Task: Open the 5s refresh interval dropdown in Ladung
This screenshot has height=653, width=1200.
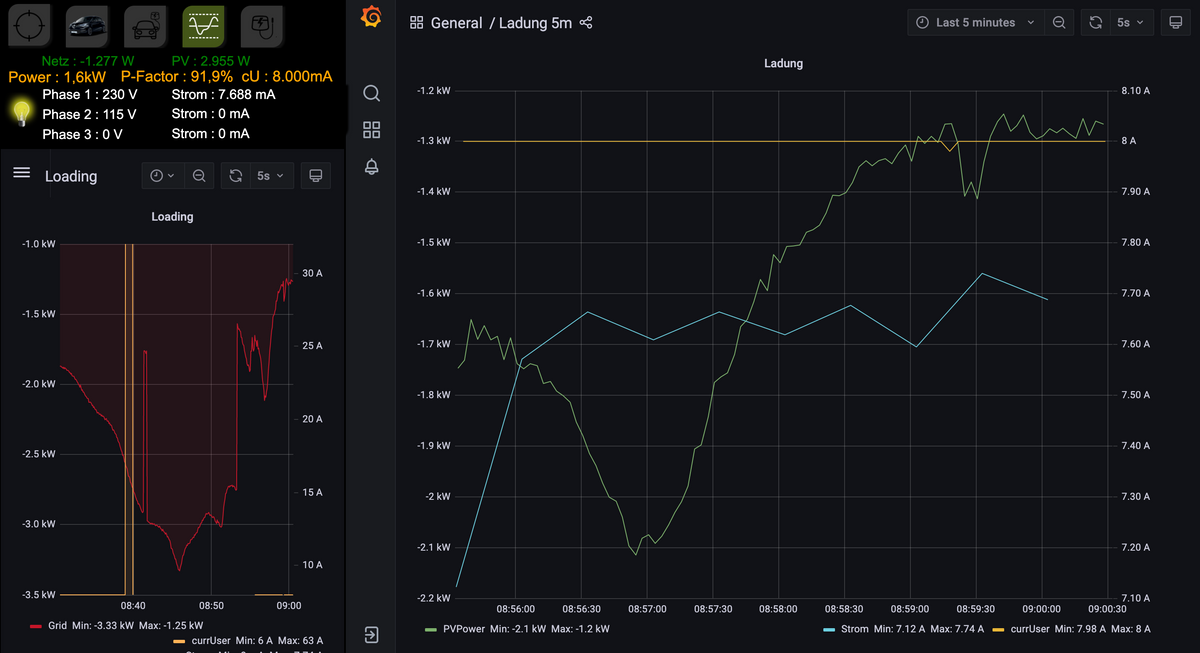Action: pyautogui.click(x=1131, y=22)
